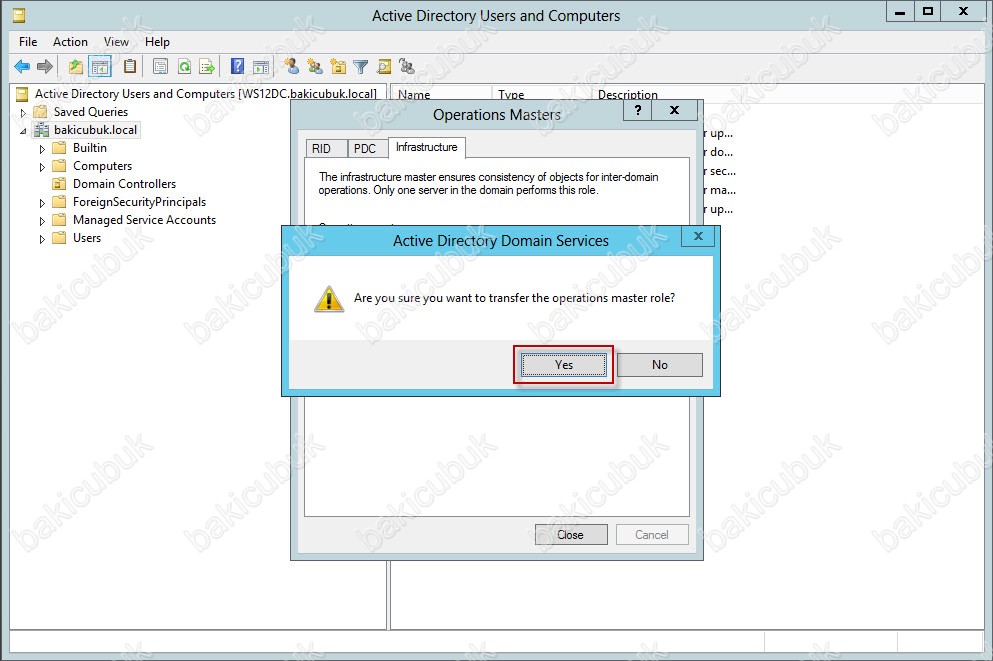Click the Export List toolbar icon

tap(206, 66)
